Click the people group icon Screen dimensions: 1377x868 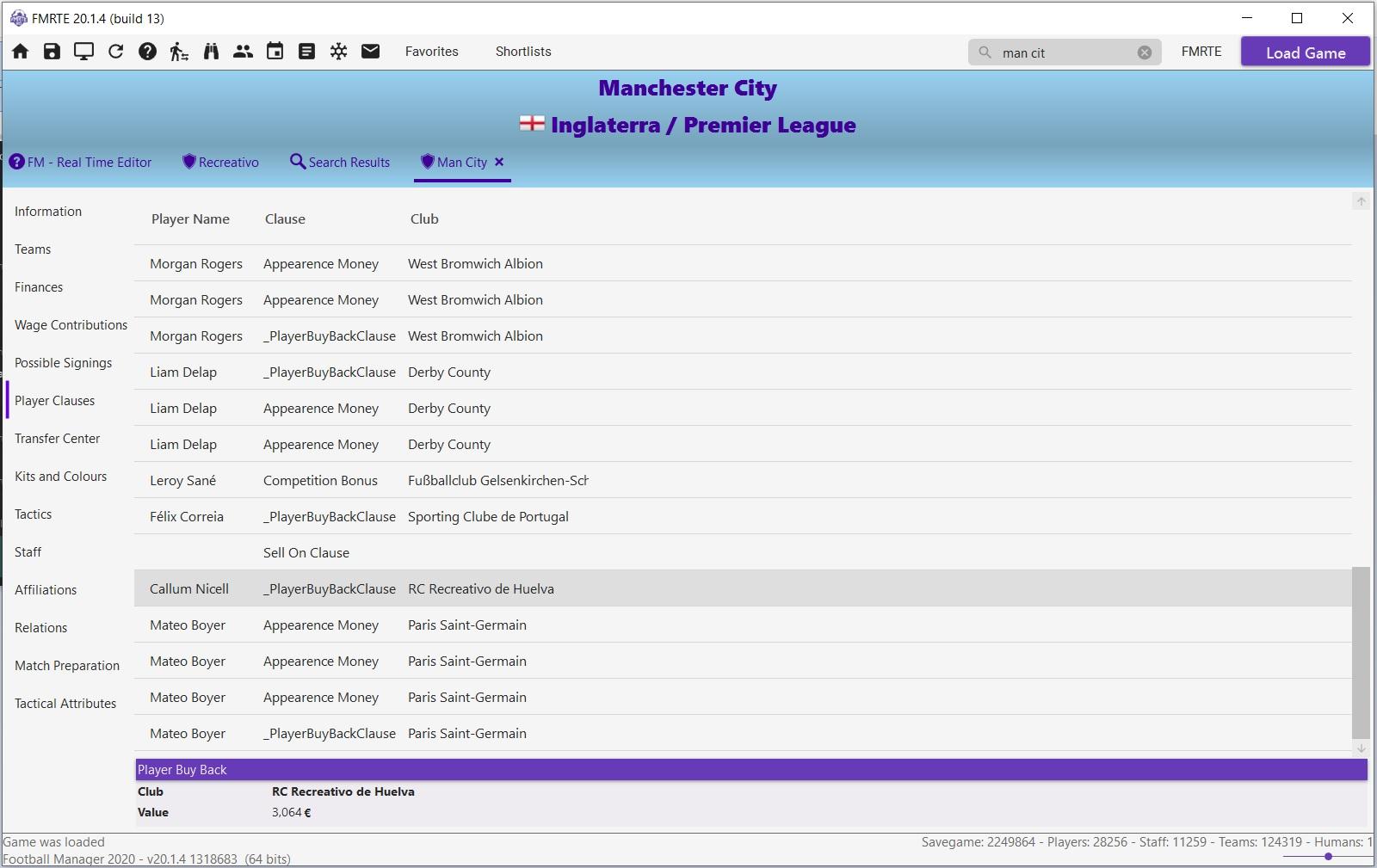(243, 52)
